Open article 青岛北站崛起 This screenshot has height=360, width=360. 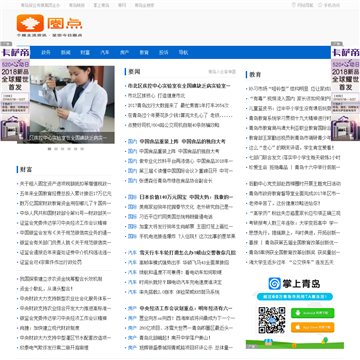point(175,338)
